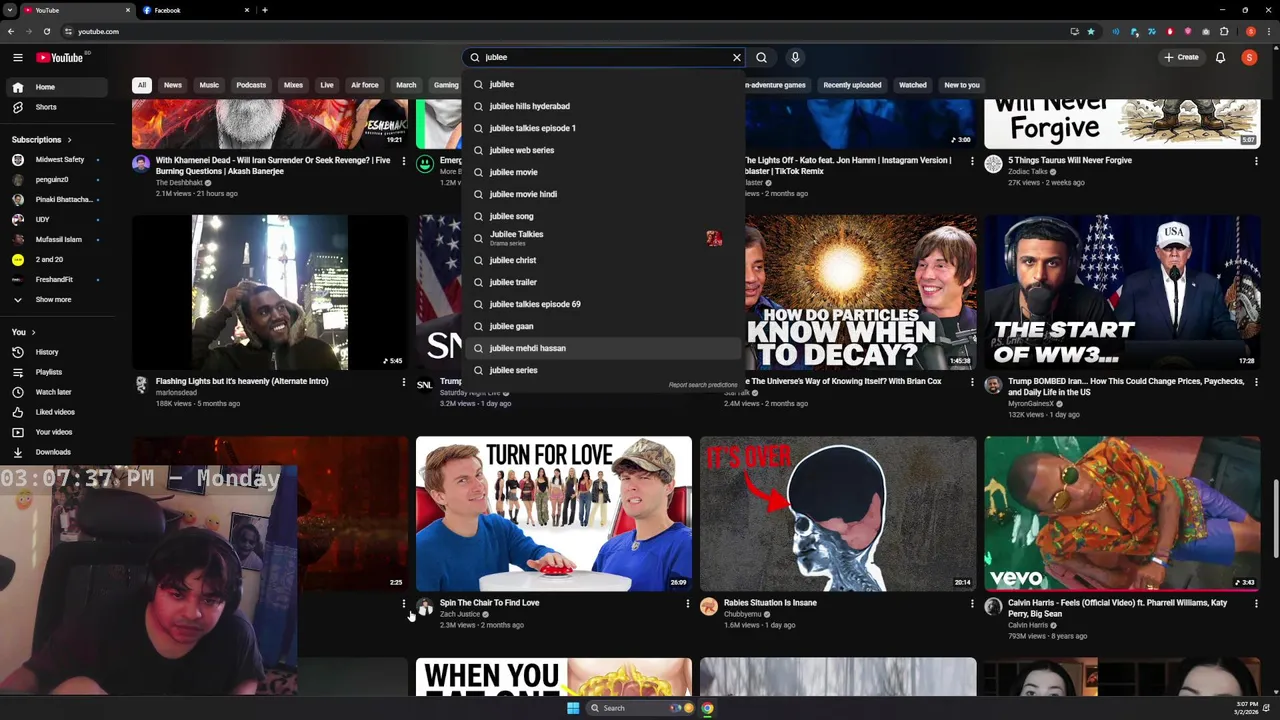Image resolution: width=1280 pixels, height=720 pixels.
Task: Open Zach Justice channel avatar
Action: [425, 607]
